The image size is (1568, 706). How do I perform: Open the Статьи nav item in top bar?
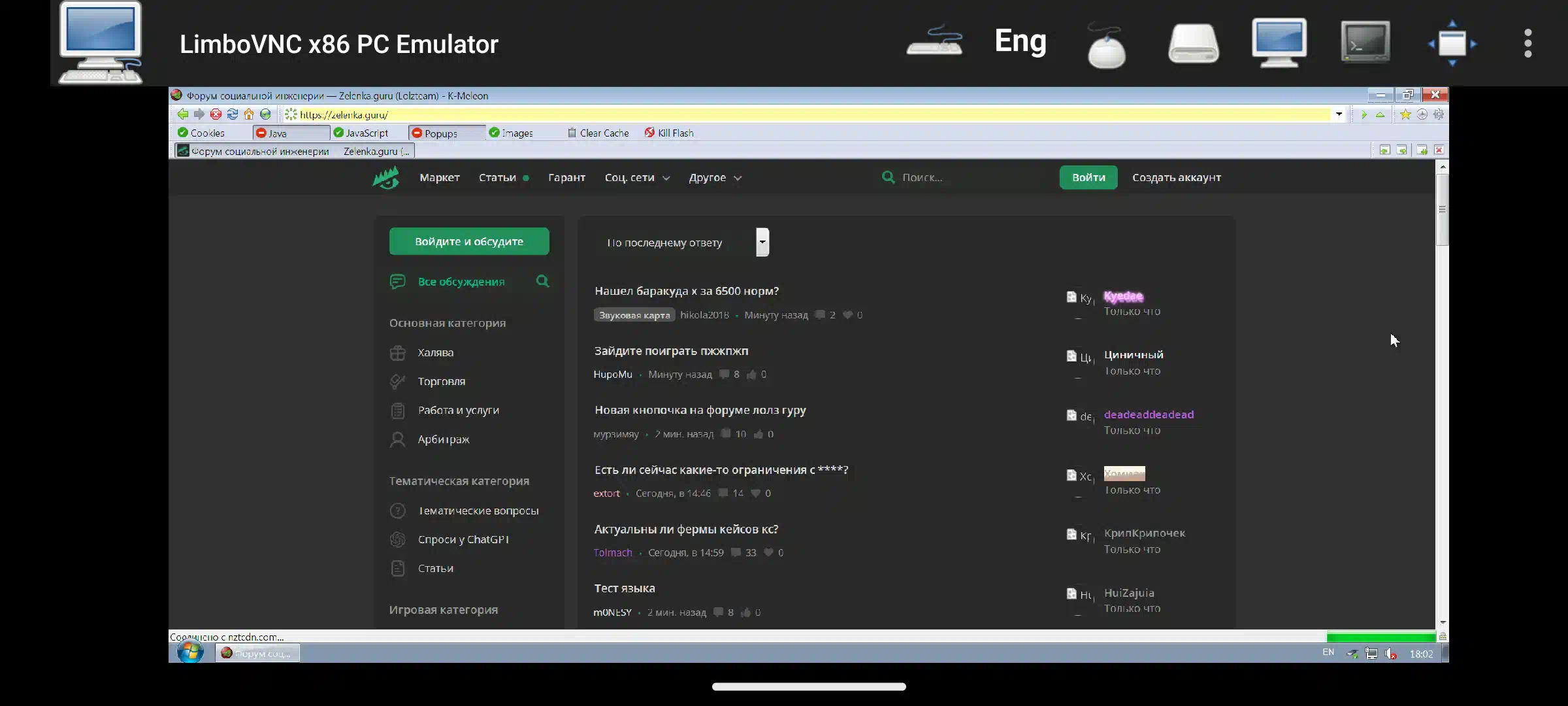(x=503, y=178)
